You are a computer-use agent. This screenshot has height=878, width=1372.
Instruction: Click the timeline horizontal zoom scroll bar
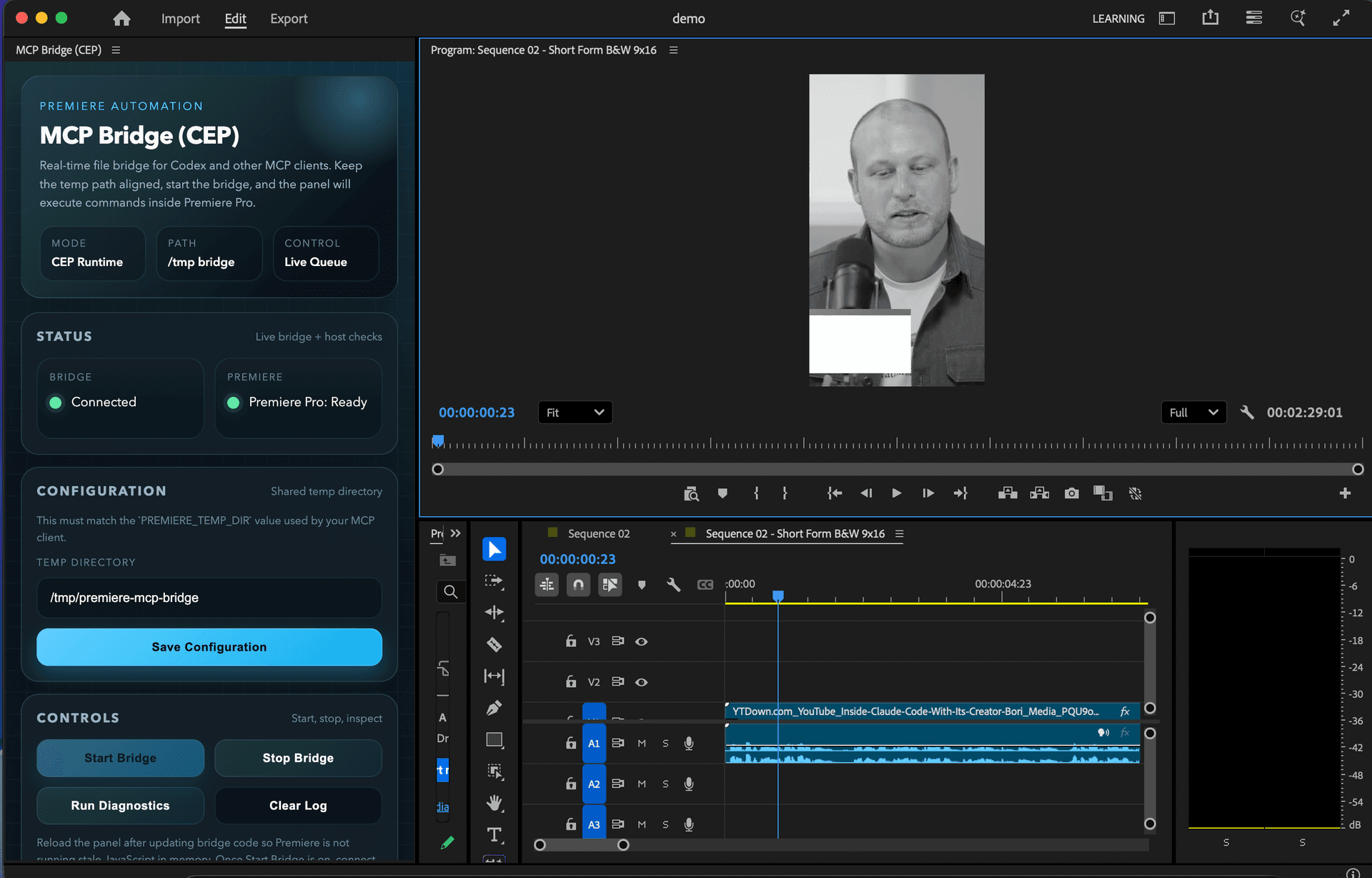point(581,845)
